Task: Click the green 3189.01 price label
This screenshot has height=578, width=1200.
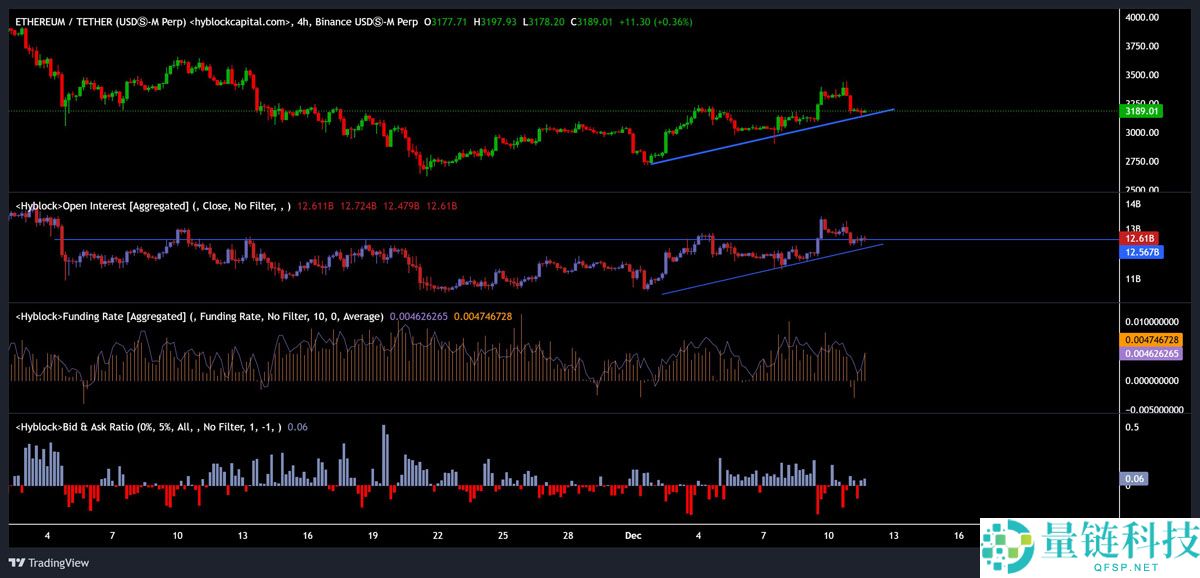Action: [1141, 111]
